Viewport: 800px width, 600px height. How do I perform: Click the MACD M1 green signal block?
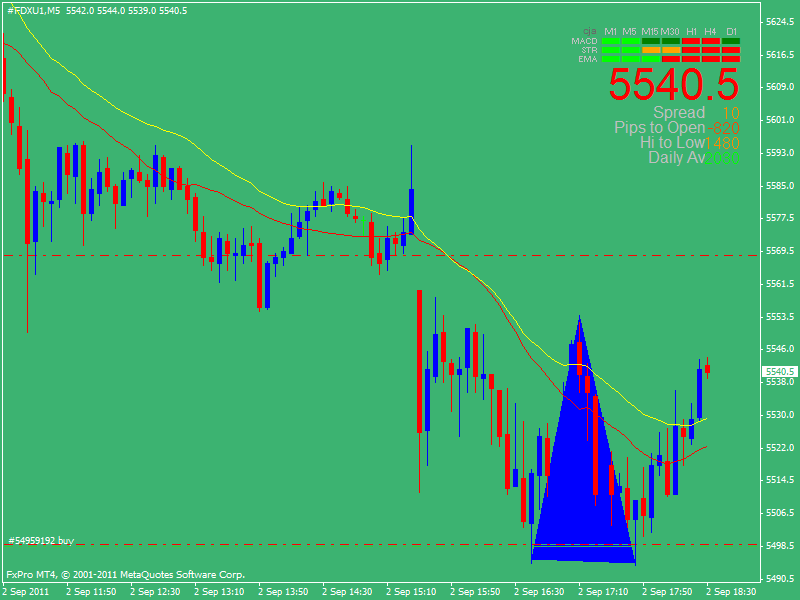coord(611,41)
